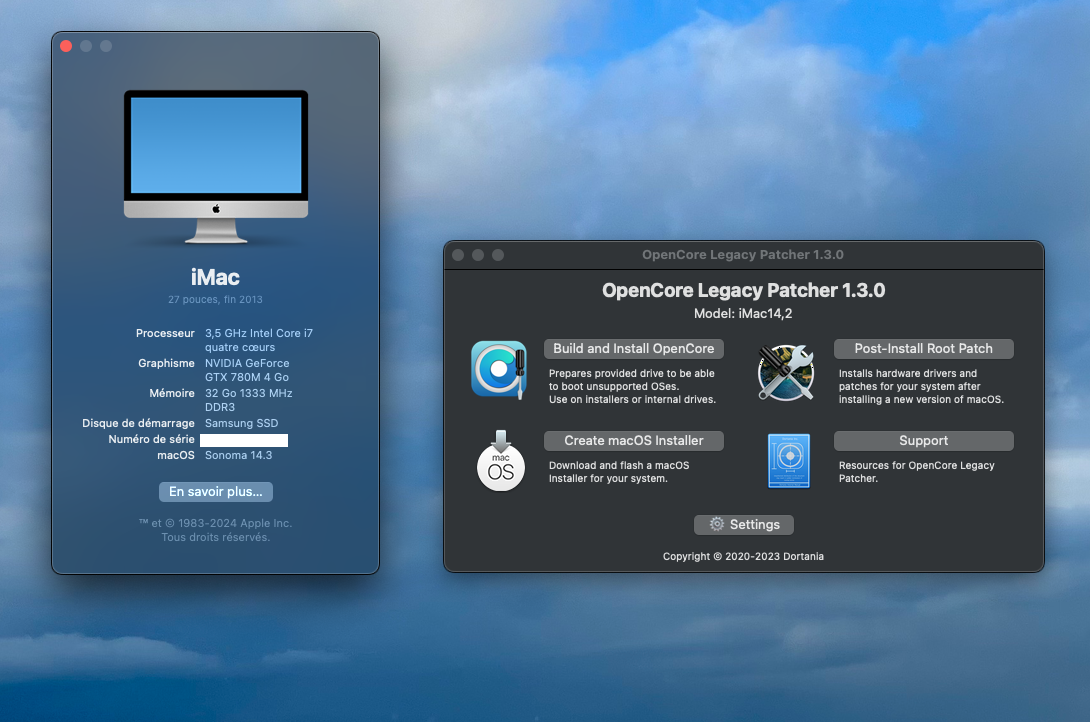Screen dimensions: 1090x722
Task: Click the Numéro de série label
Action: 152,439
